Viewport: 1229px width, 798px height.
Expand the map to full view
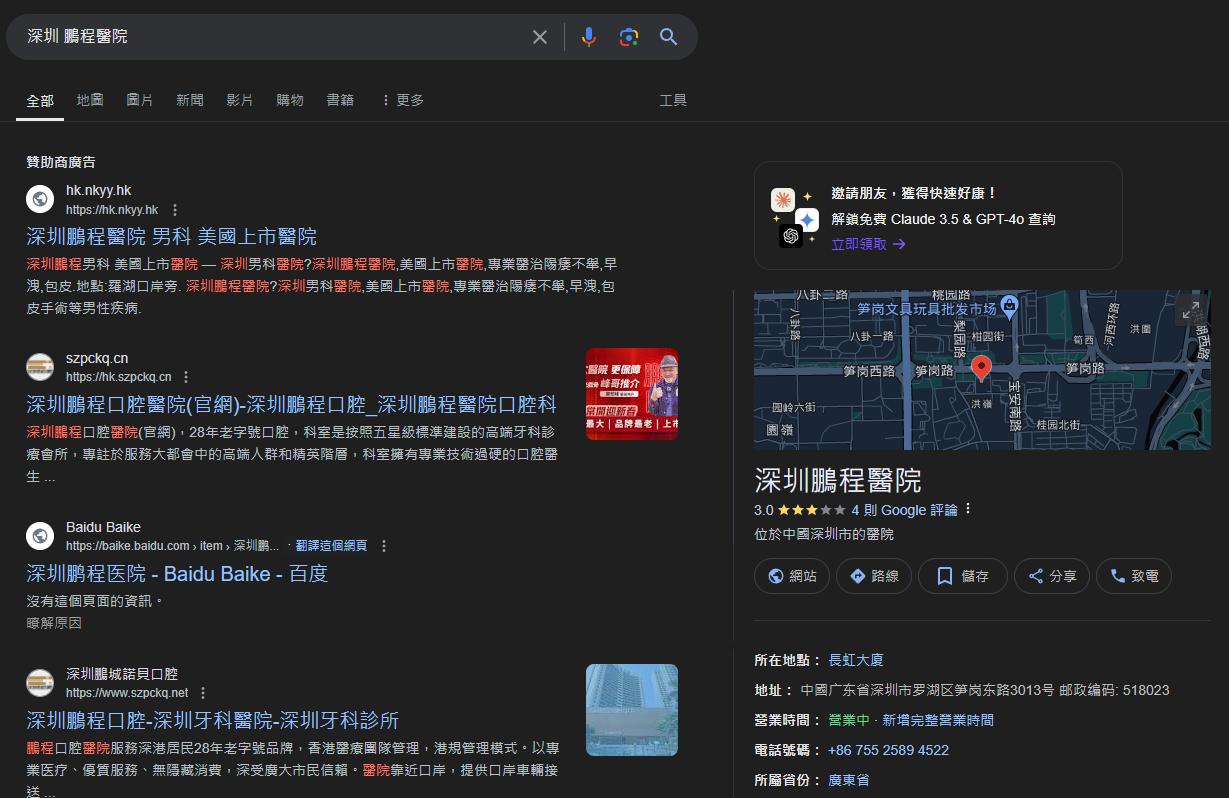coord(1190,311)
